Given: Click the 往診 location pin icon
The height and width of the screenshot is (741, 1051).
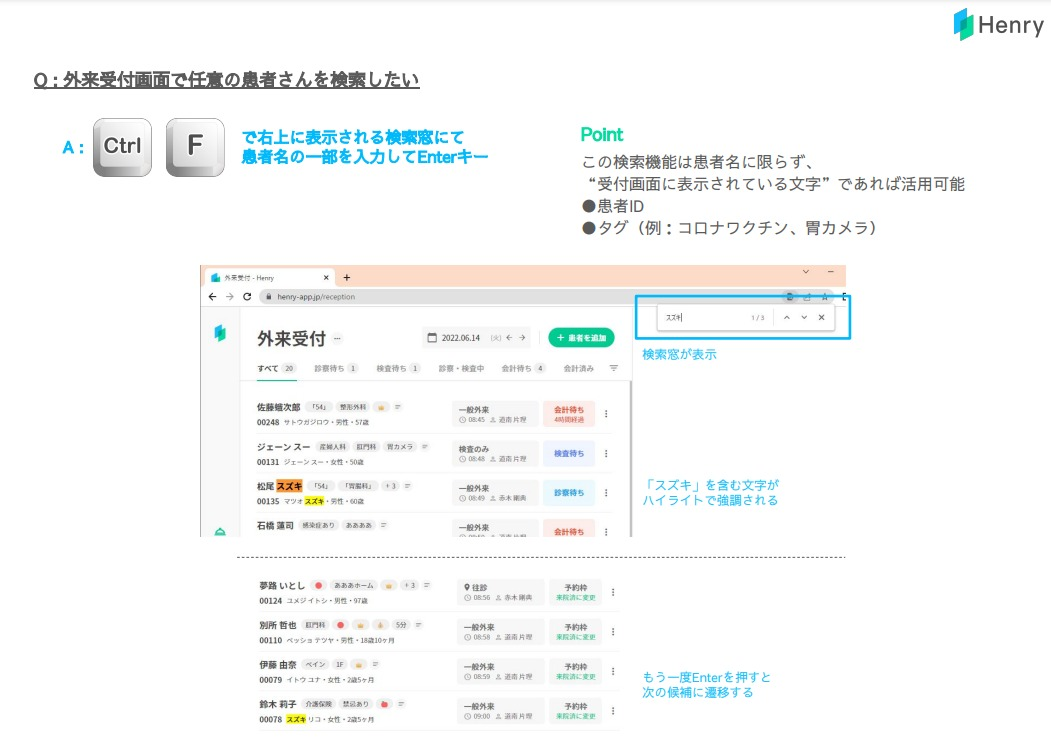Looking at the screenshot, I should 467,587.
